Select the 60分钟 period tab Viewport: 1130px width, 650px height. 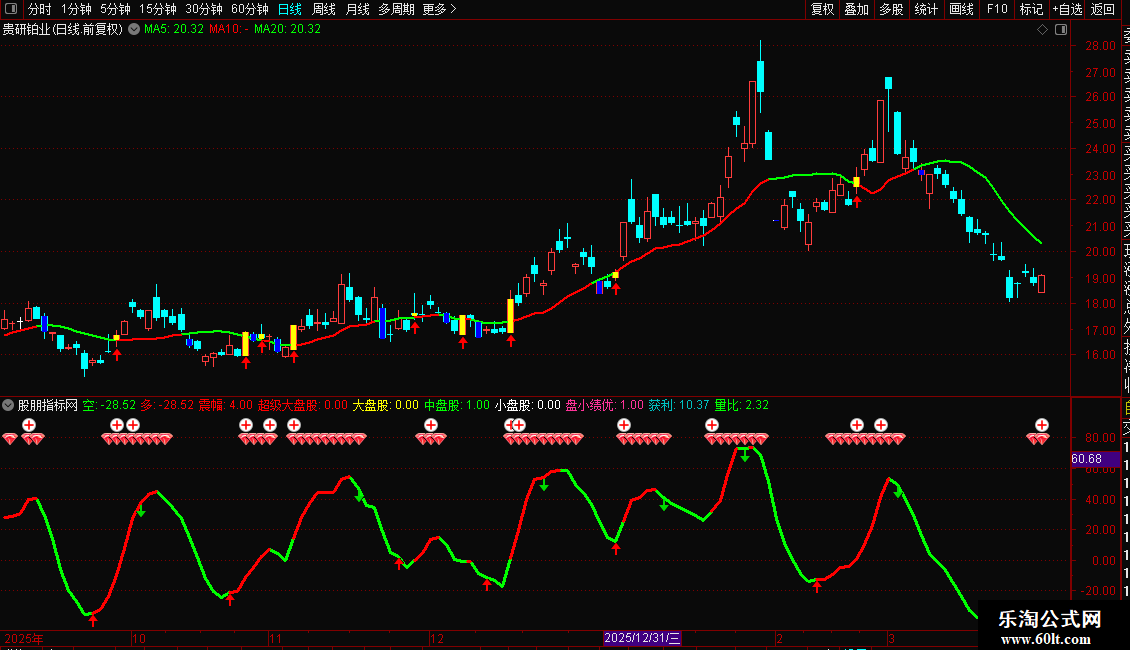click(x=250, y=9)
